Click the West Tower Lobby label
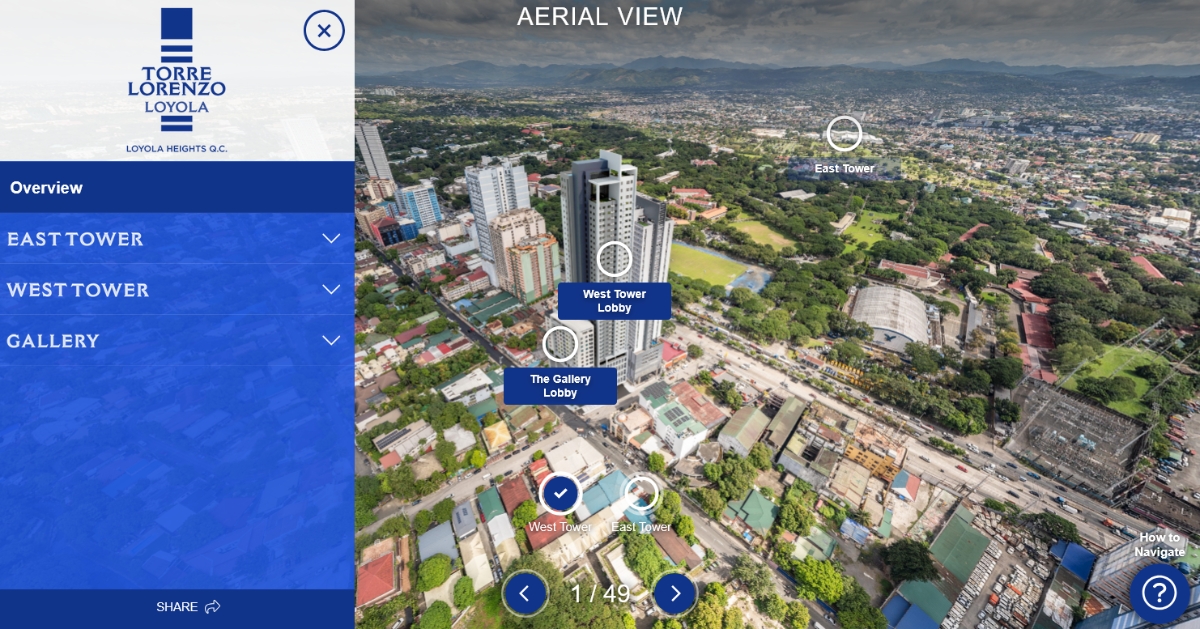This screenshot has height=629, width=1200. click(614, 301)
